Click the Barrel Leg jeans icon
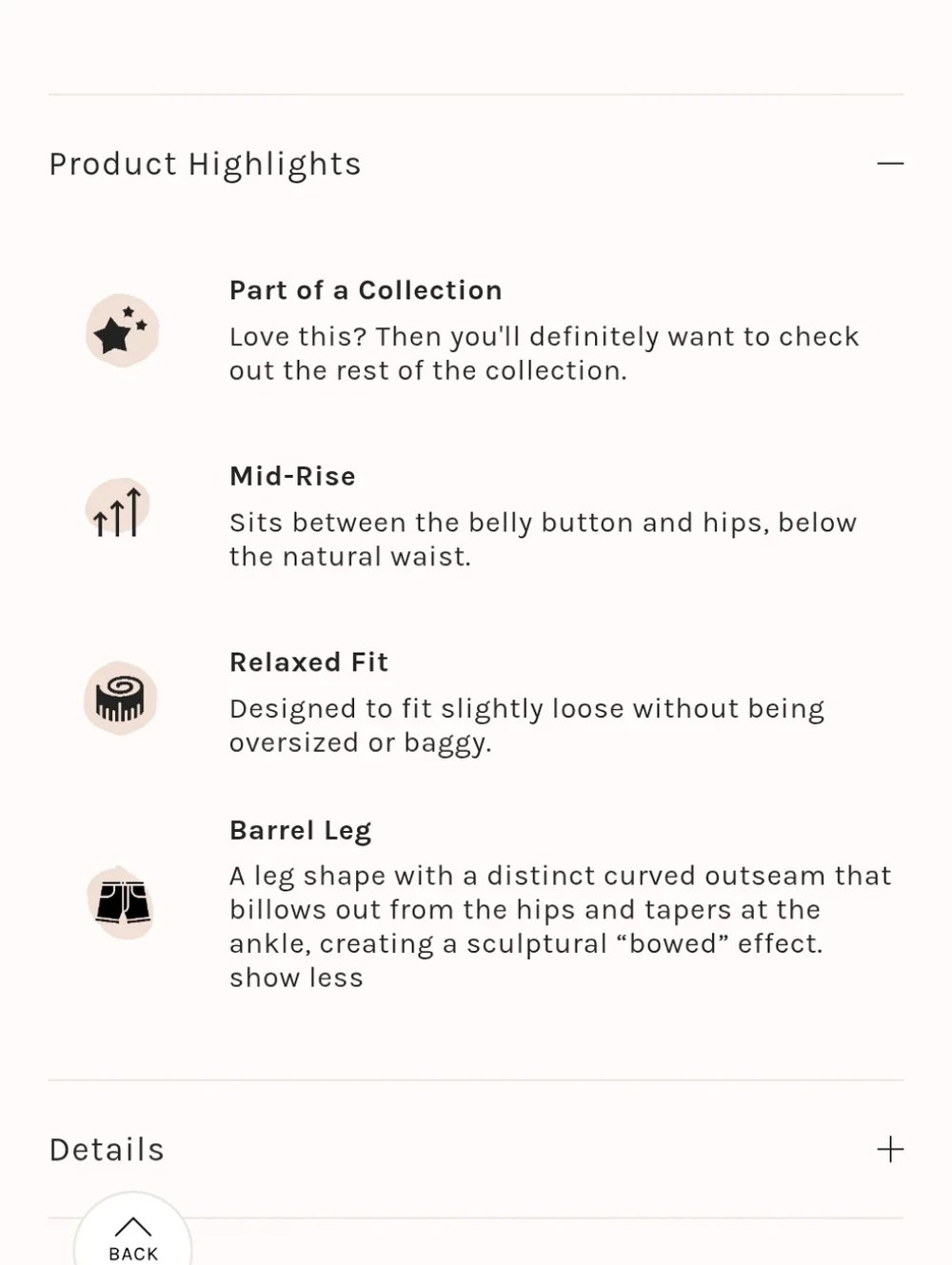The height and width of the screenshot is (1265, 952). (x=122, y=901)
